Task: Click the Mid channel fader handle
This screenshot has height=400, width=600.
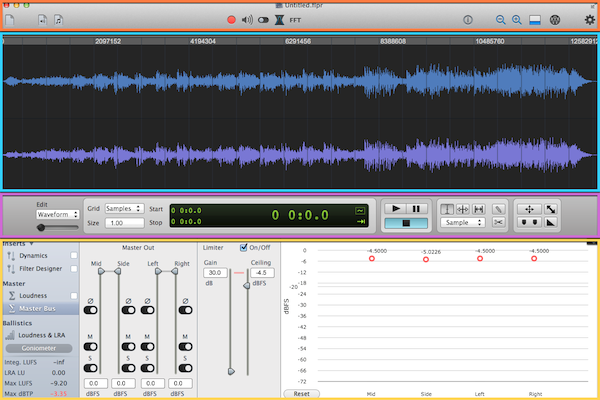Action: 101,271
